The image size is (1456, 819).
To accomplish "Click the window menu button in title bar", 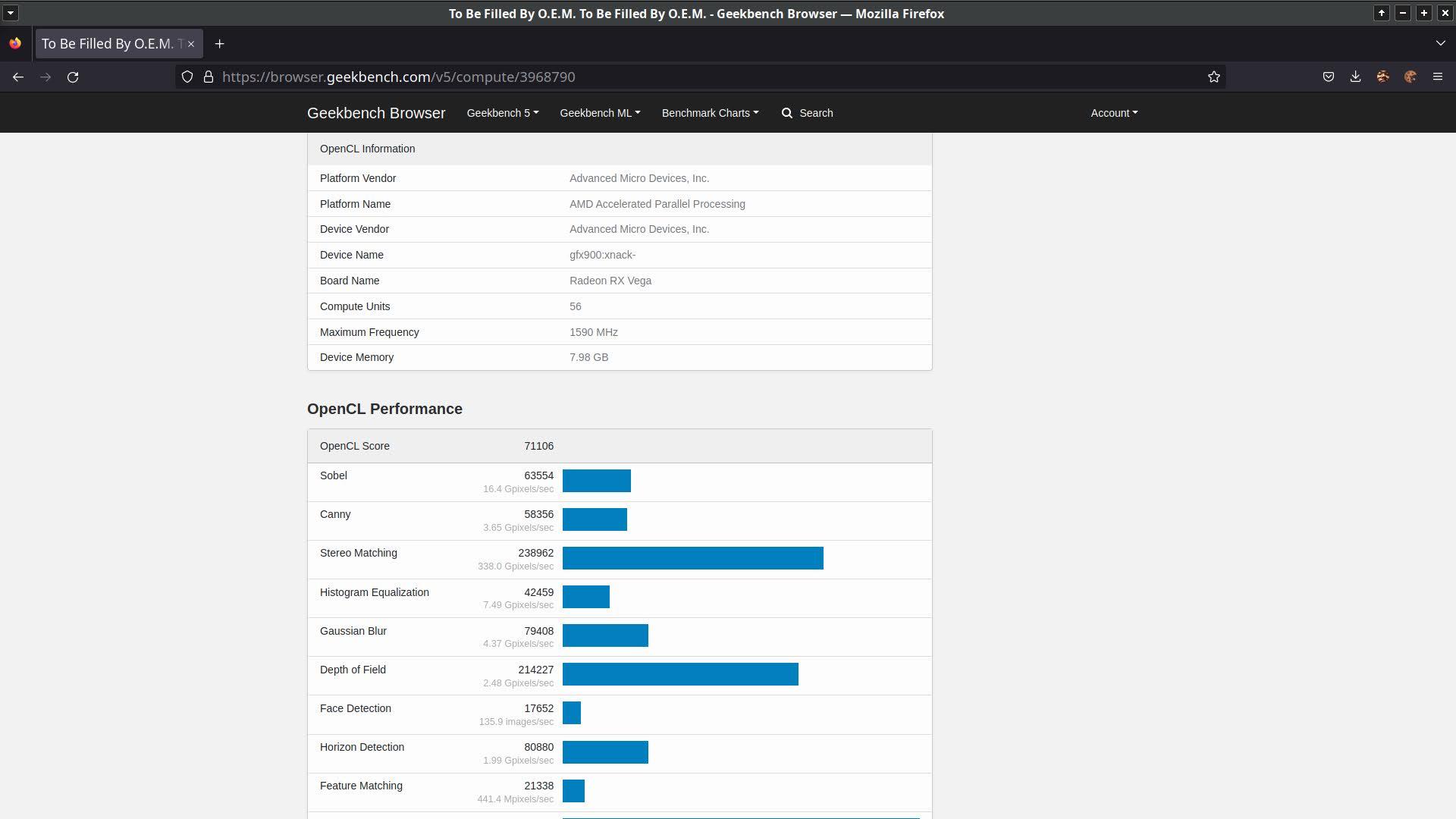I will coord(11,13).
